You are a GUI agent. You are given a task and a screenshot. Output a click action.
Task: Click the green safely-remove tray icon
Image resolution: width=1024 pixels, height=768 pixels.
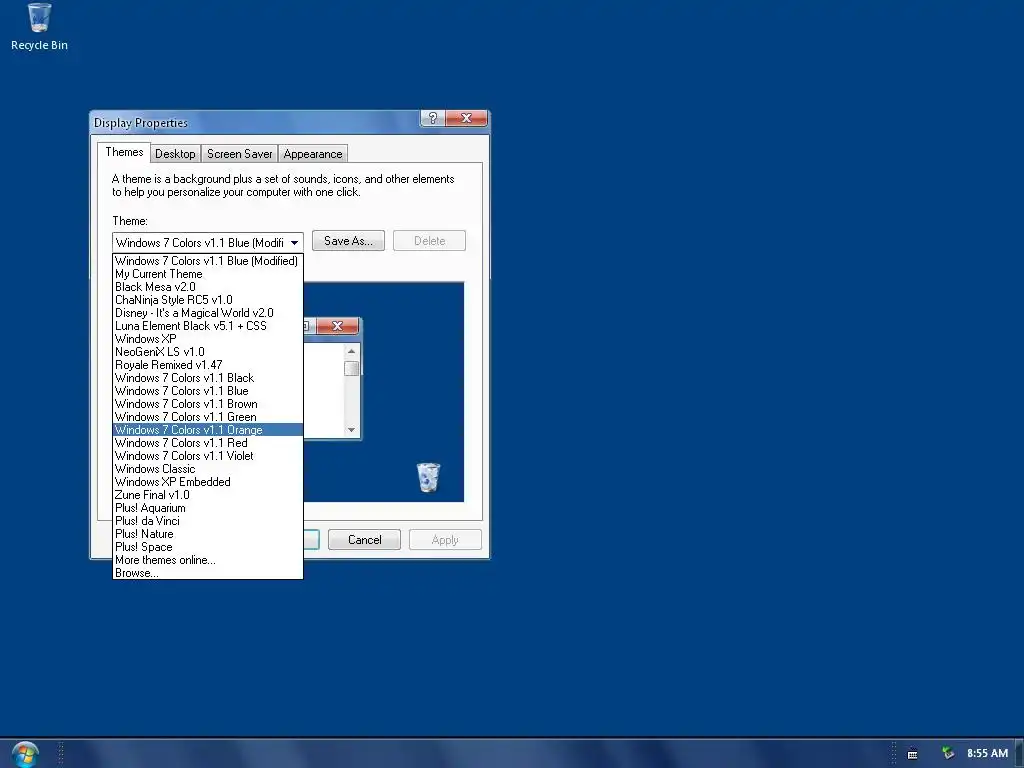point(948,754)
